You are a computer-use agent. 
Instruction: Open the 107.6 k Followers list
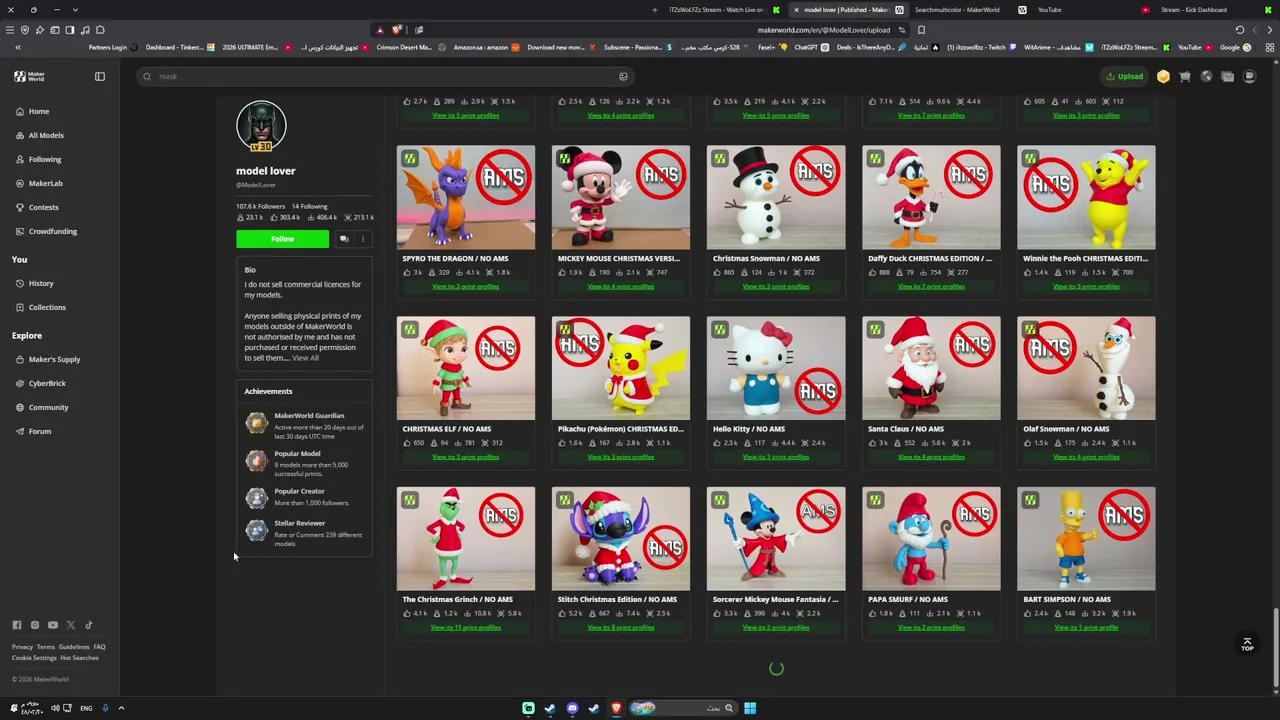[261, 206]
